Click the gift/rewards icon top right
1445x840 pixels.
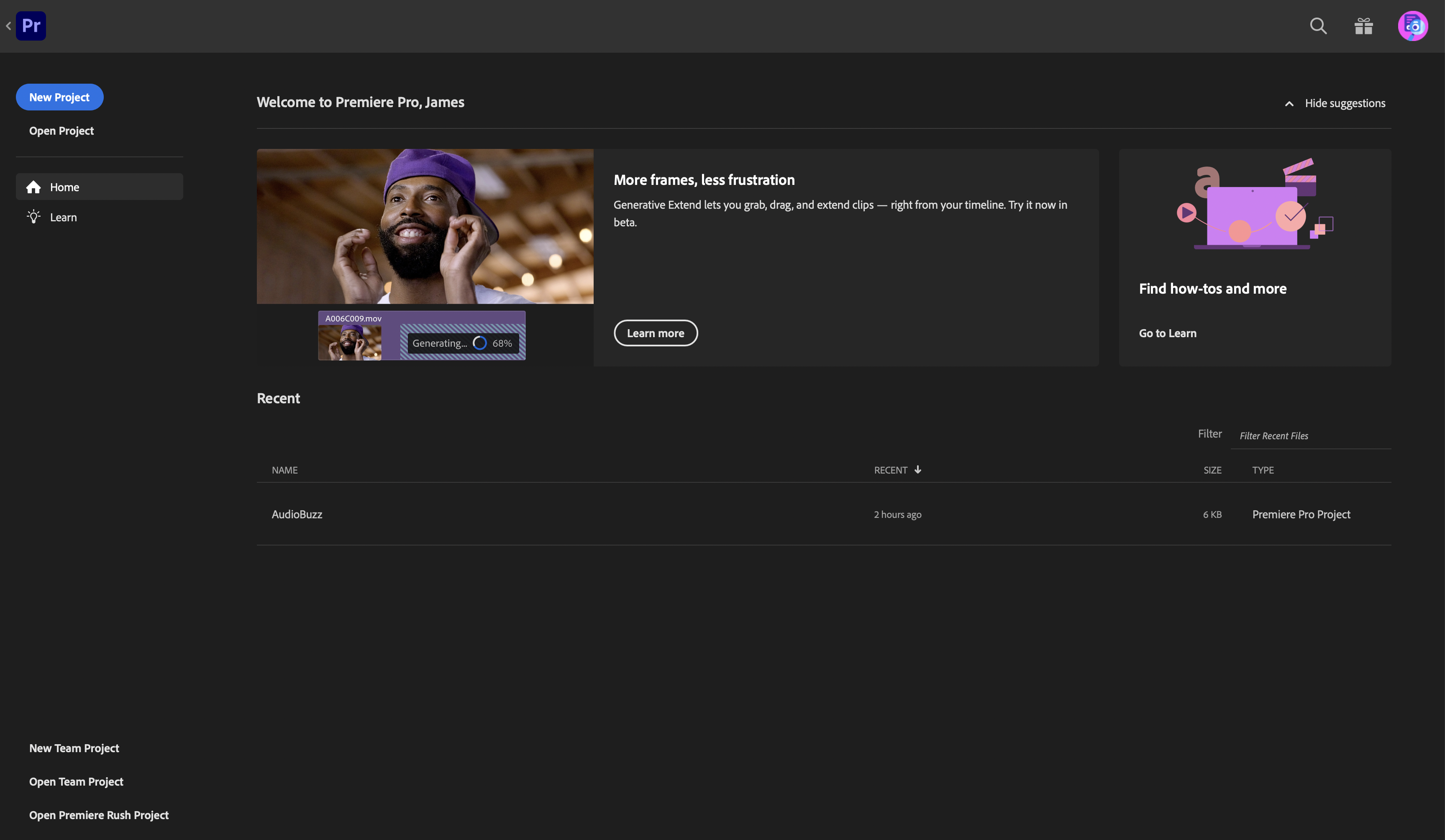point(1364,26)
